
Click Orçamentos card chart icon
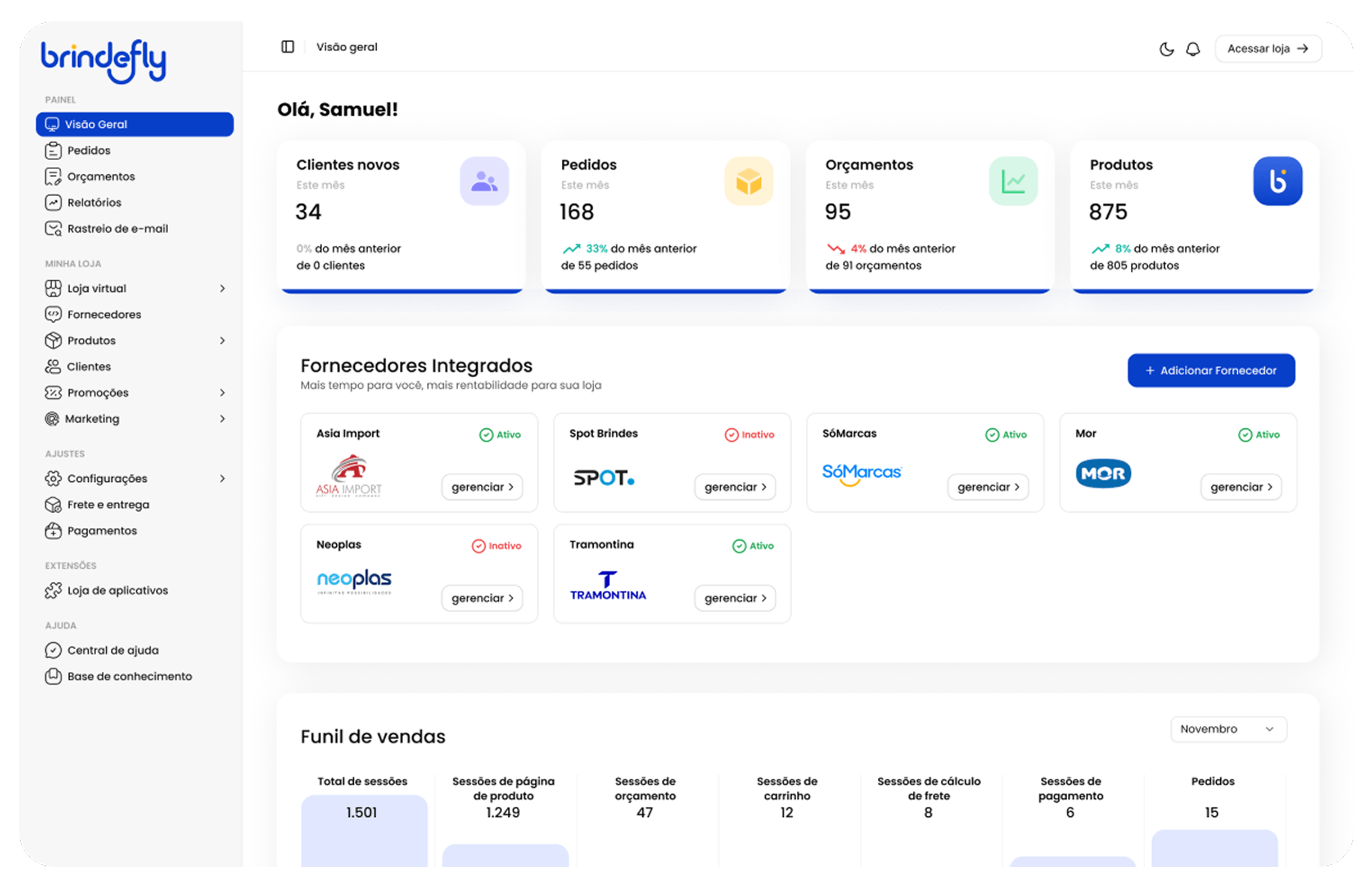[x=1013, y=181]
